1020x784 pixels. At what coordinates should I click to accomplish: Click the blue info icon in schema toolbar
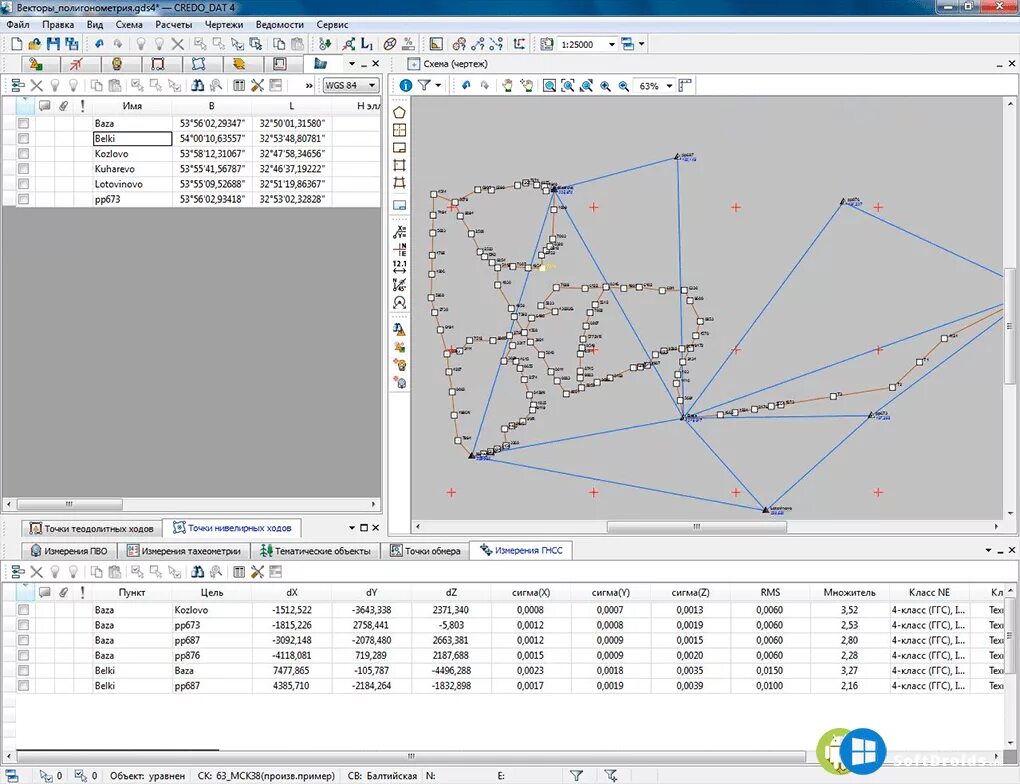[x=406, y=85]
